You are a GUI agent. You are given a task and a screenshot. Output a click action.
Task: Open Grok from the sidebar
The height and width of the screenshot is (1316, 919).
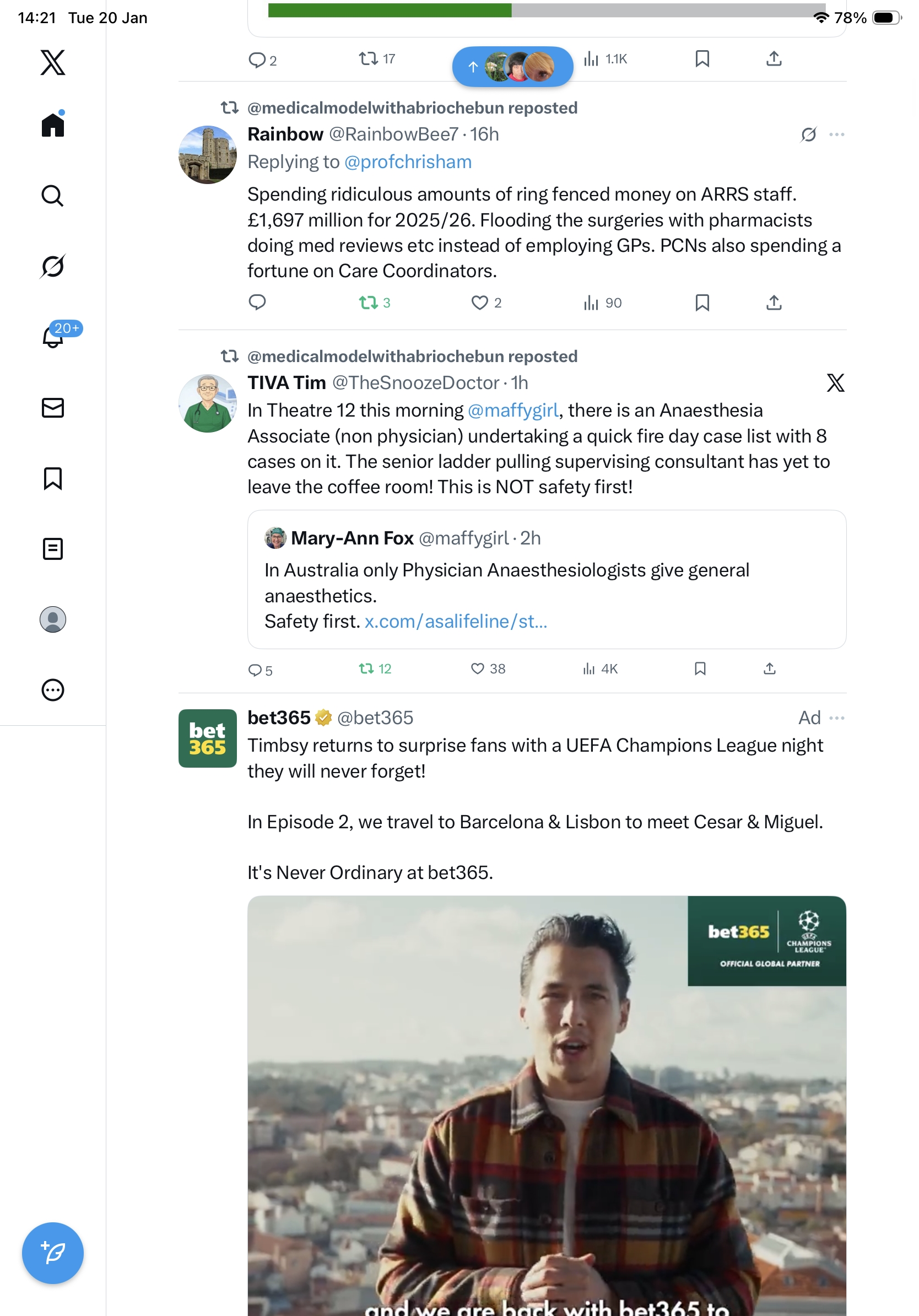pos(53,266)
